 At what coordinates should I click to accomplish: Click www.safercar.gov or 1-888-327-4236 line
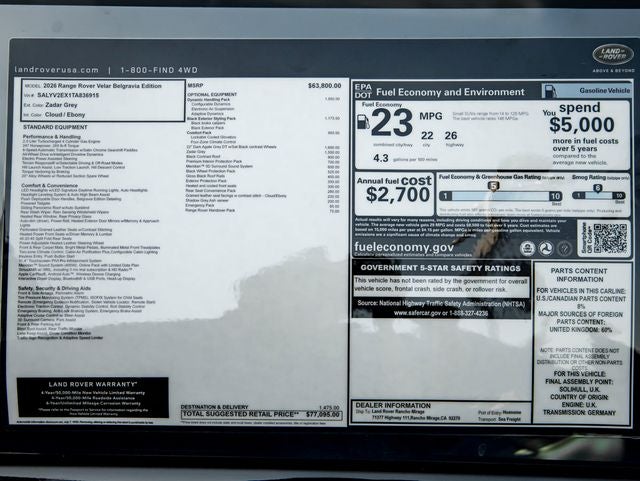coord(441,314)
